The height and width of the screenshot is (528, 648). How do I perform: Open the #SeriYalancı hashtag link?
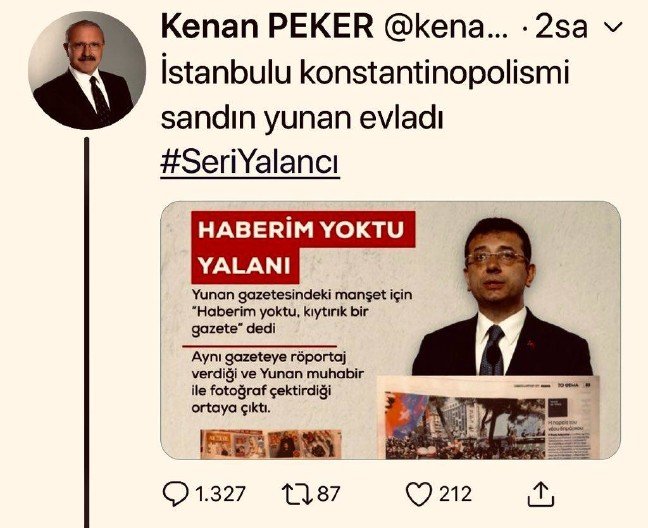click(250, 164)
